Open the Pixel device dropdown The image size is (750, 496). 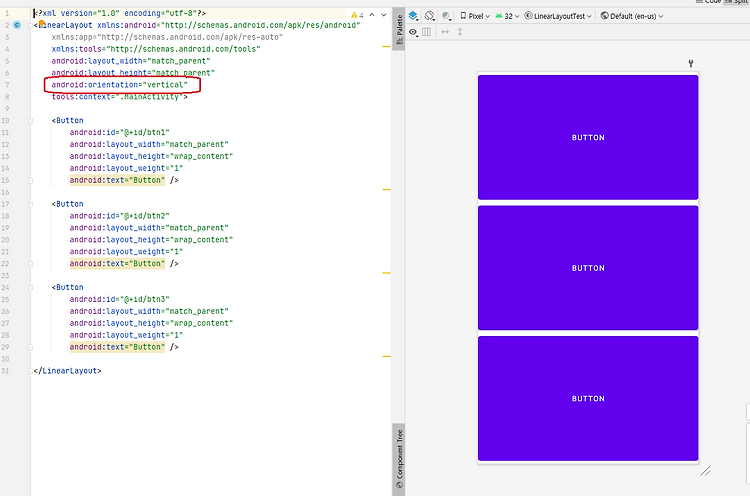point(475,16)
